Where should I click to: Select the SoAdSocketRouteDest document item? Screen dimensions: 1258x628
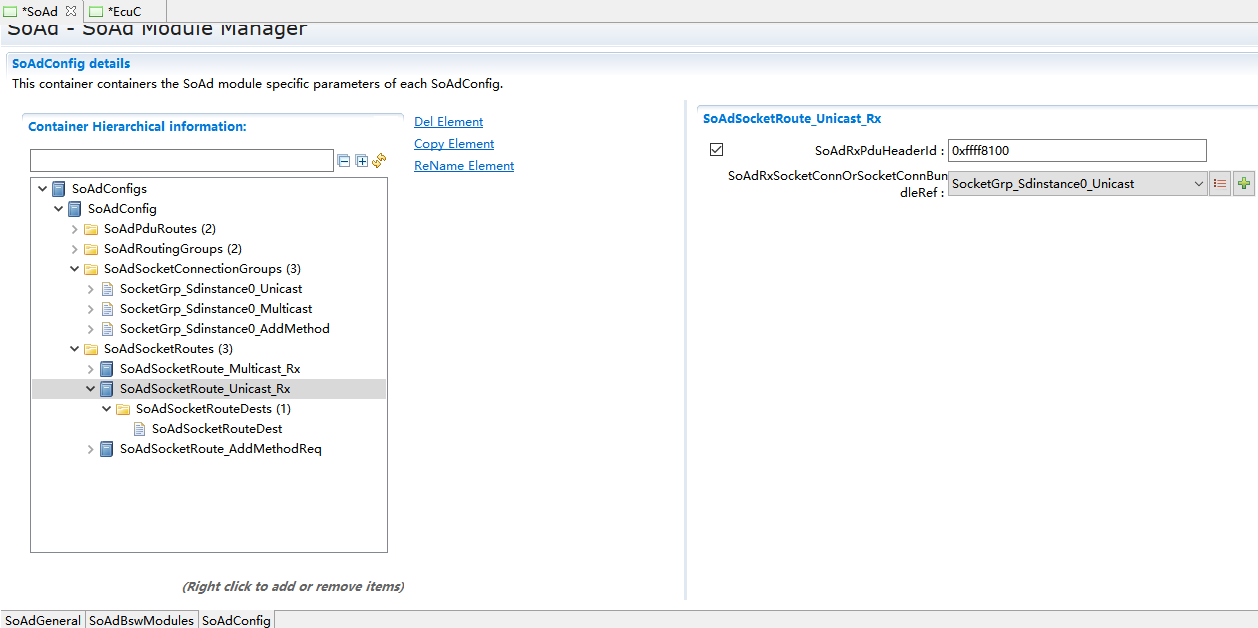tap(216, 429)
